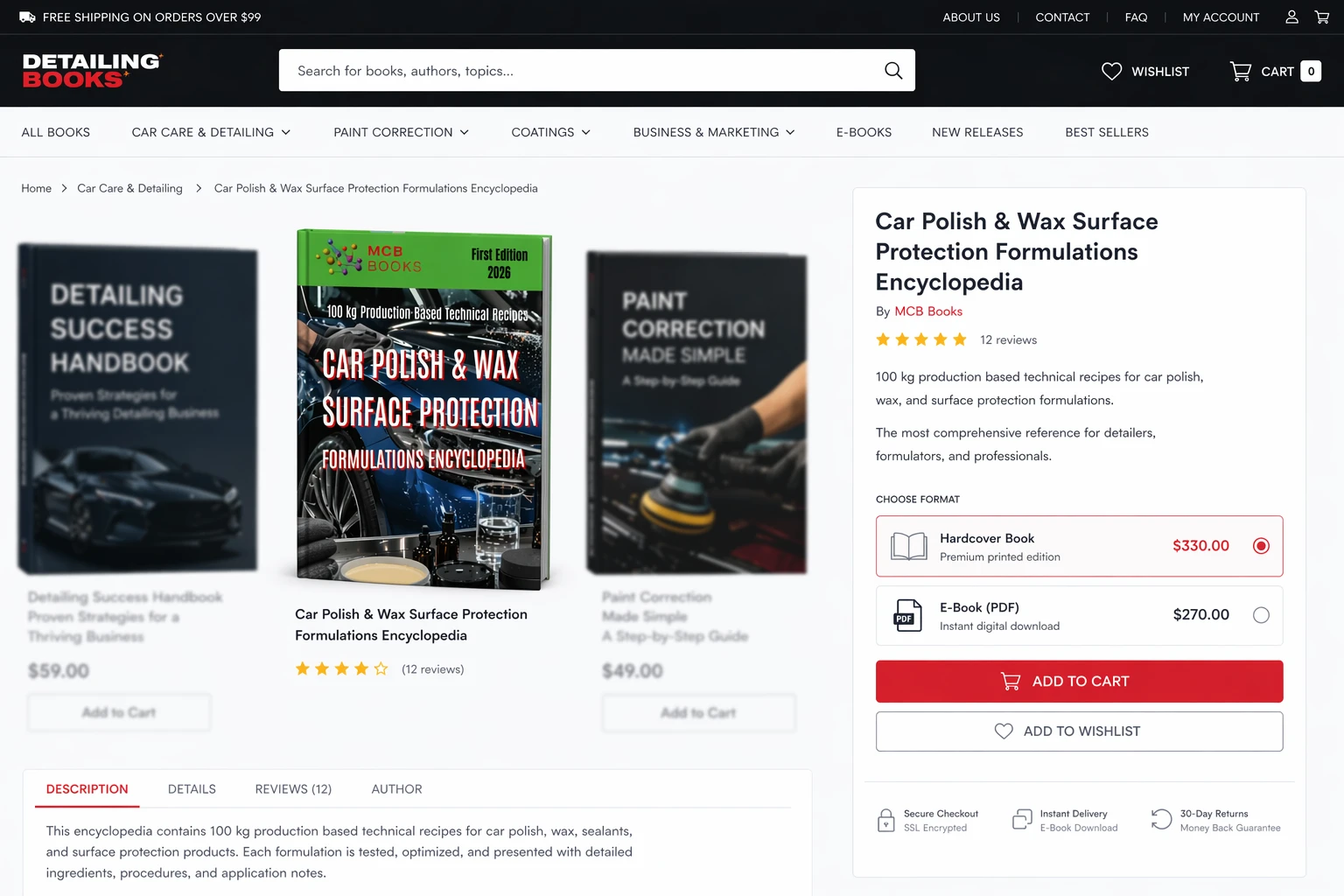Open the MCB Books author link
Viewport: 1344px width, 896px height.
click(928, 311)
